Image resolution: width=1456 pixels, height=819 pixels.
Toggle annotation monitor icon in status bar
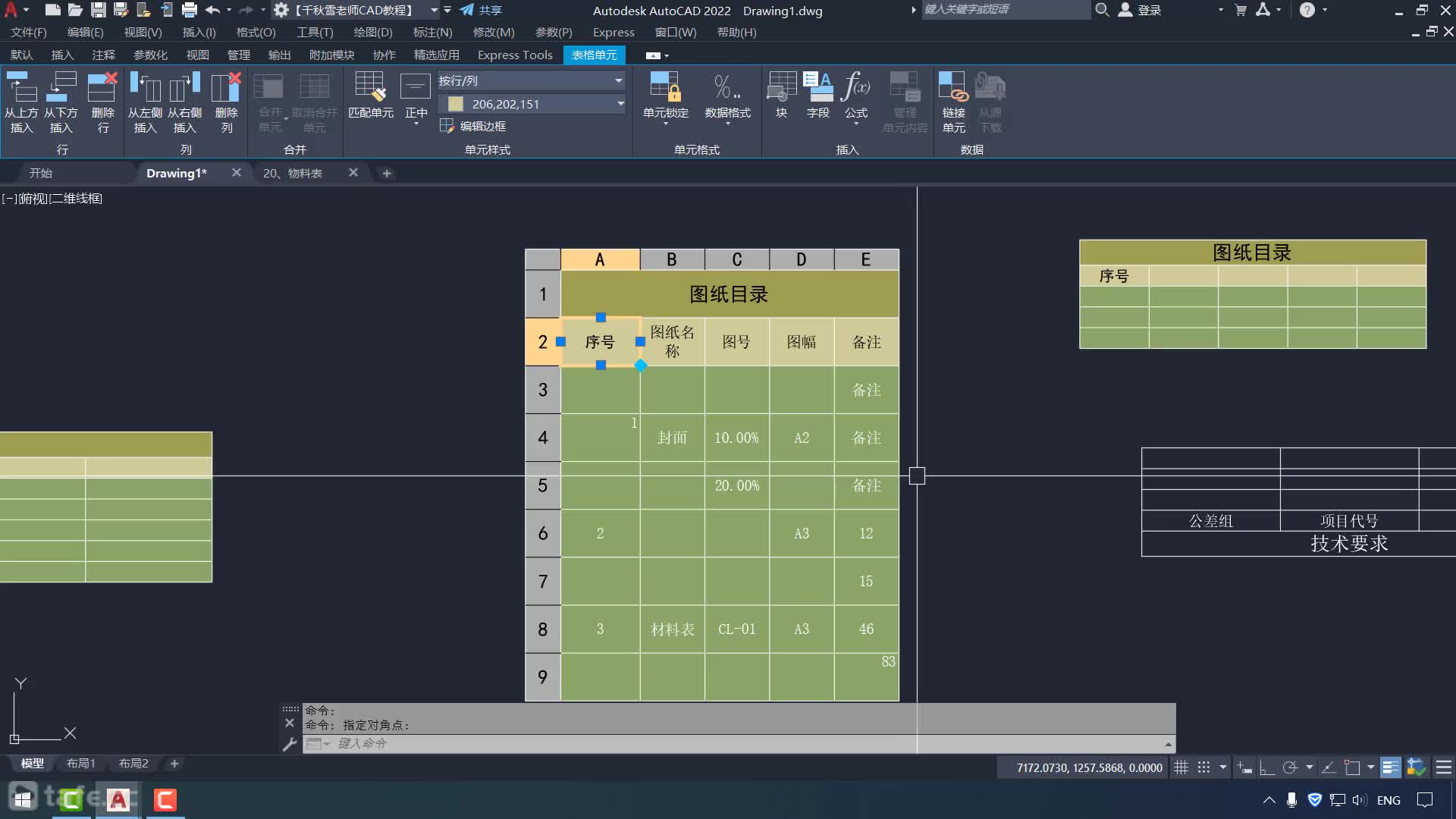point(1416,767)
